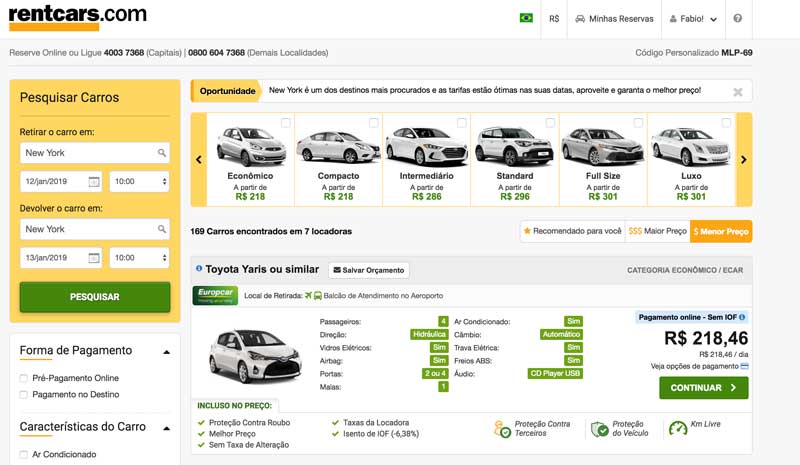Image resolution: width=800 pixels, height=465 pixels.
Task: Enable the Pagamento no Destino filter
Action: [23, 395]
